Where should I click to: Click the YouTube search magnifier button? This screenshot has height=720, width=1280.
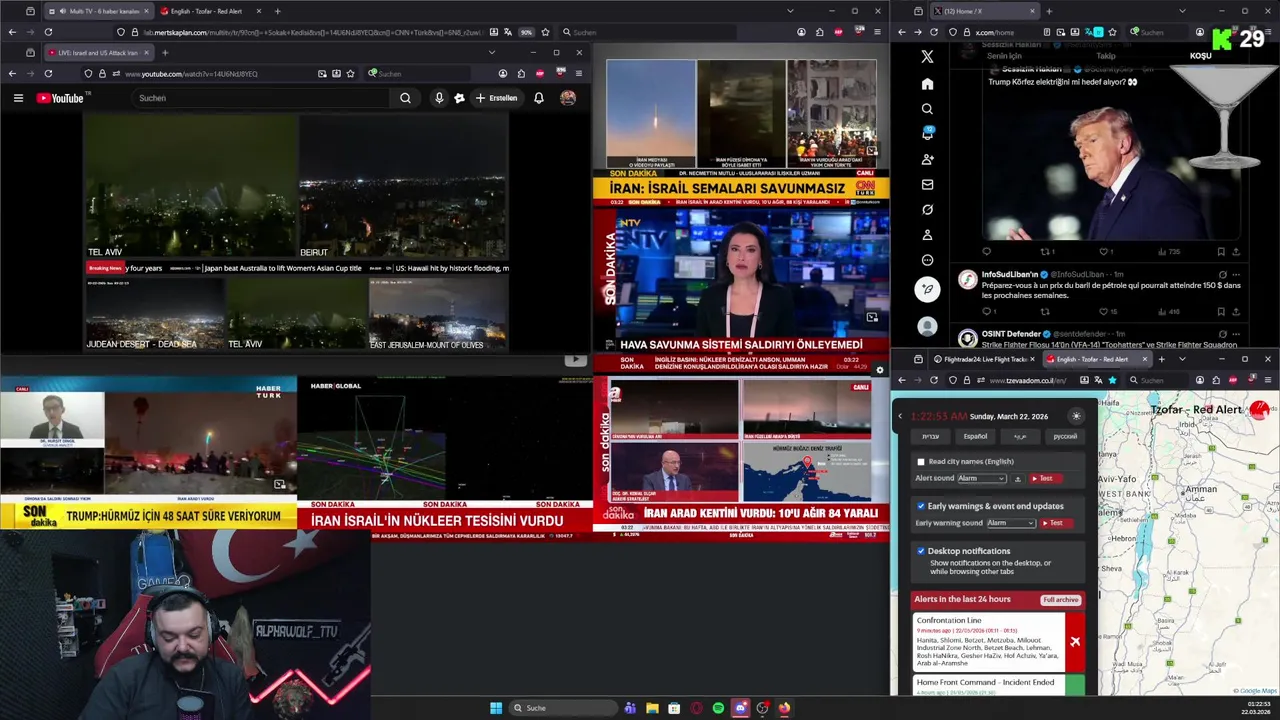pos(405,98)
